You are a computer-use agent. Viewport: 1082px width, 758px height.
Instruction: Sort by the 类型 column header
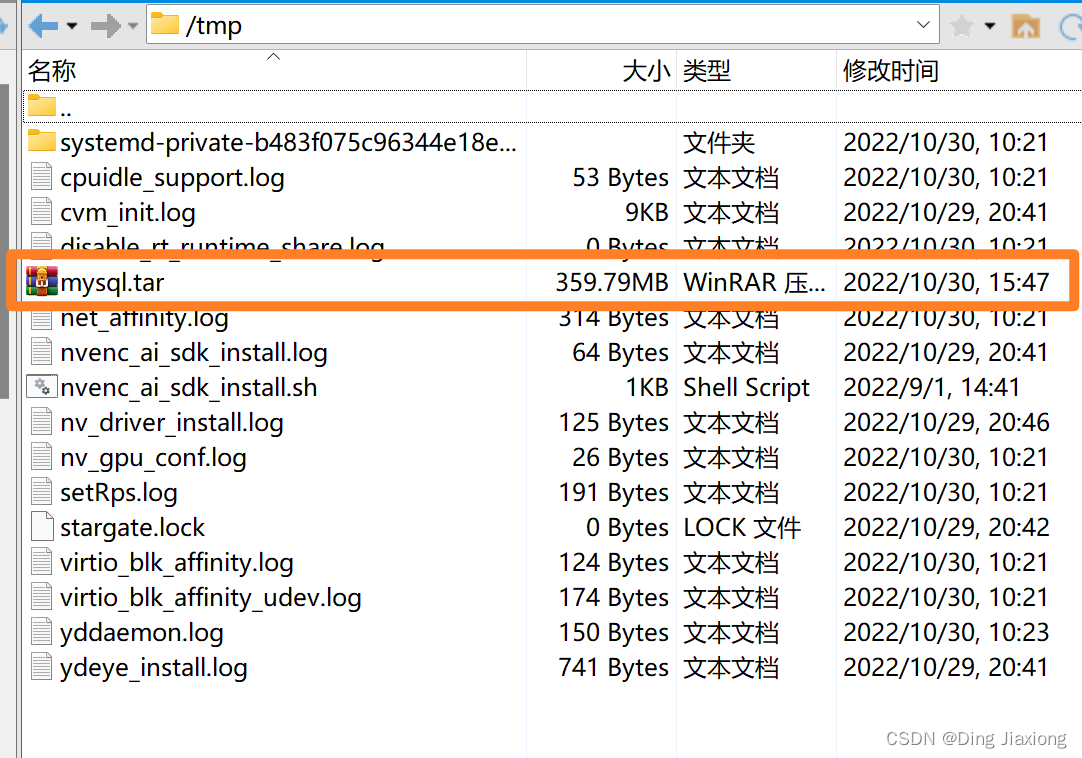[756, 70]
